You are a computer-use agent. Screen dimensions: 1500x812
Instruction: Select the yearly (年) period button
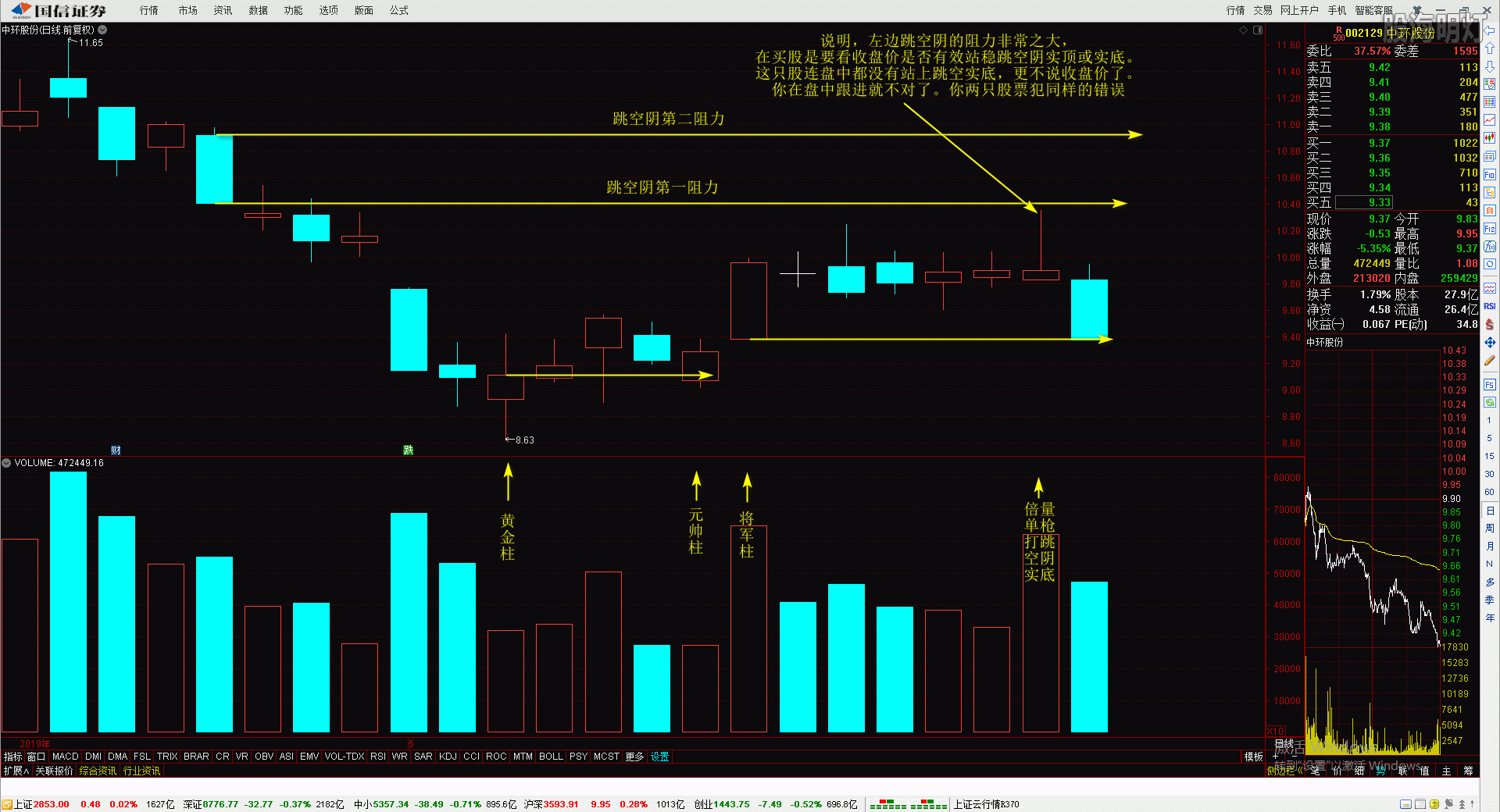tap(1489, 618)
